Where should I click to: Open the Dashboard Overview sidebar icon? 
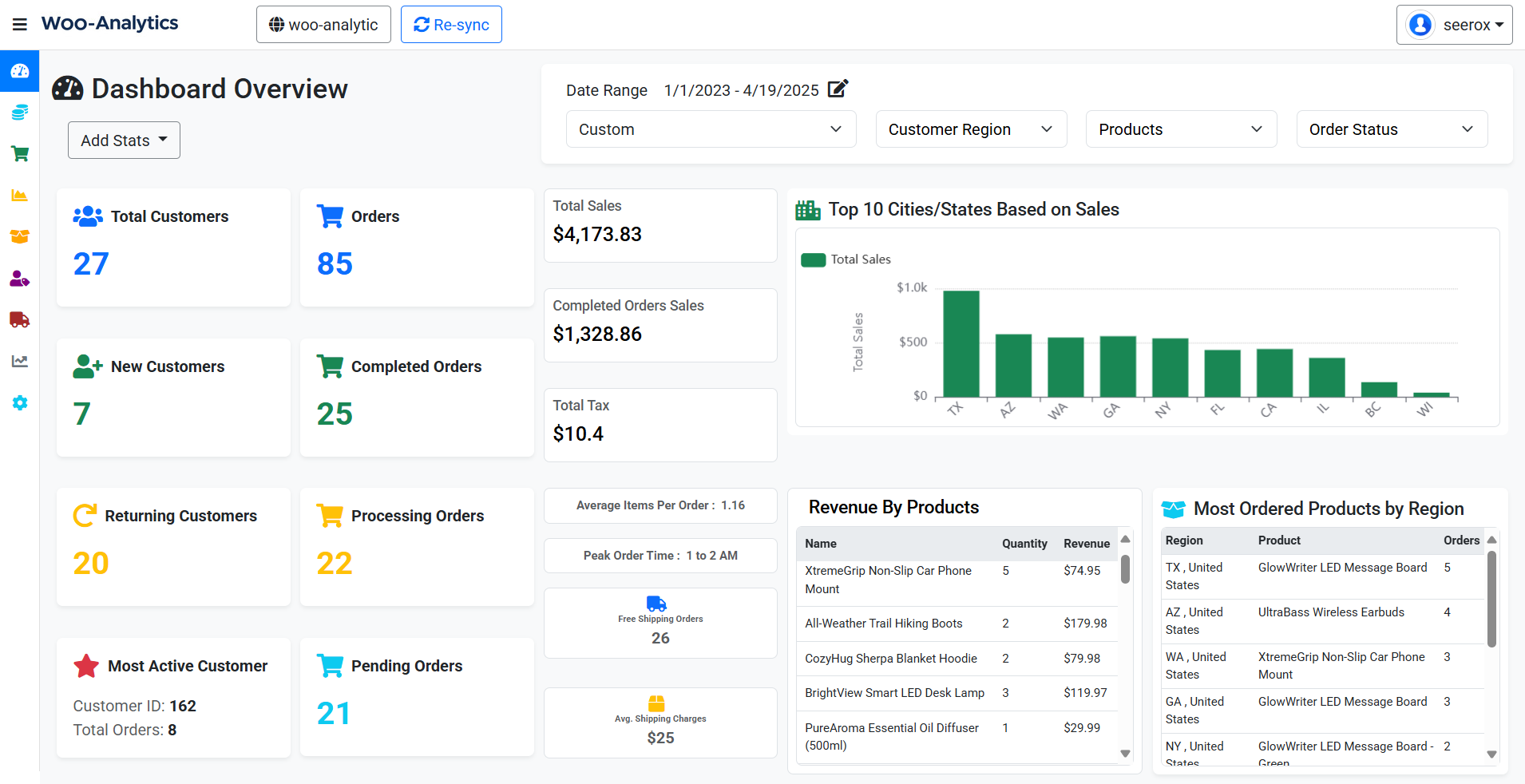19,71
